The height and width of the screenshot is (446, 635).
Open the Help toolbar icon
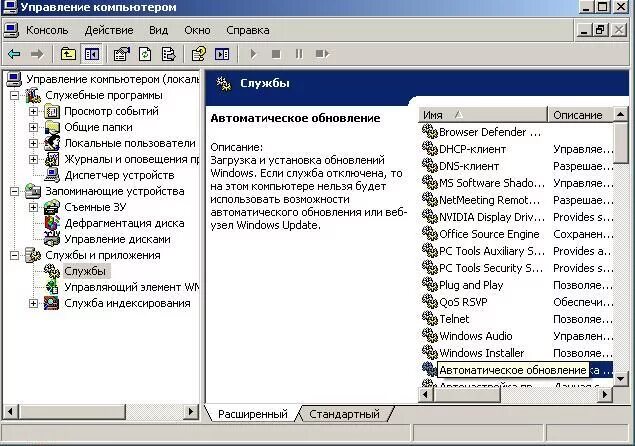pyautogui.click(x=198, y=54)
